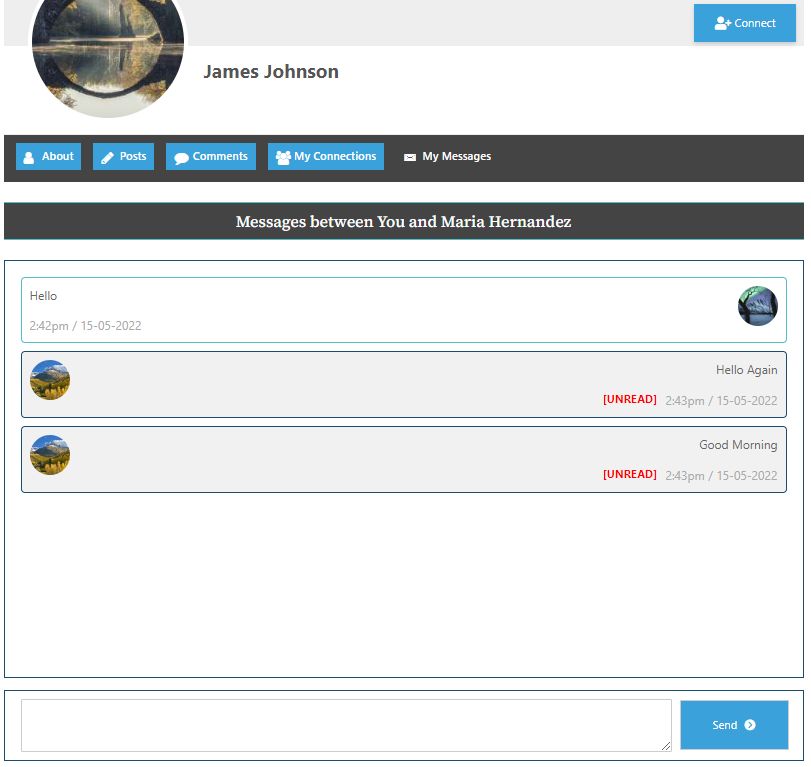Screen dimensions: 811x767
Task: Click the Connect button
Action: coord(744,23)
